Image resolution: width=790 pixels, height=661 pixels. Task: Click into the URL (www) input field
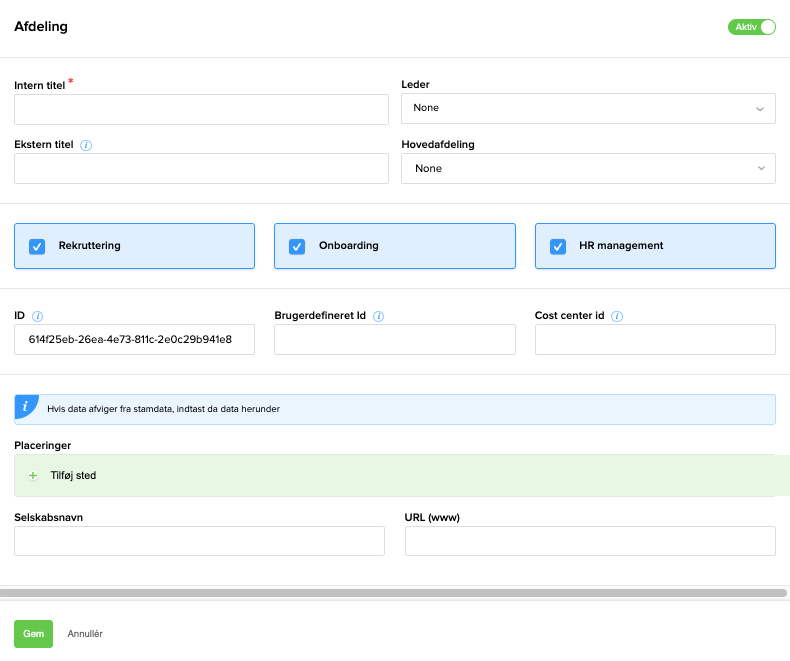coord(590,541)
